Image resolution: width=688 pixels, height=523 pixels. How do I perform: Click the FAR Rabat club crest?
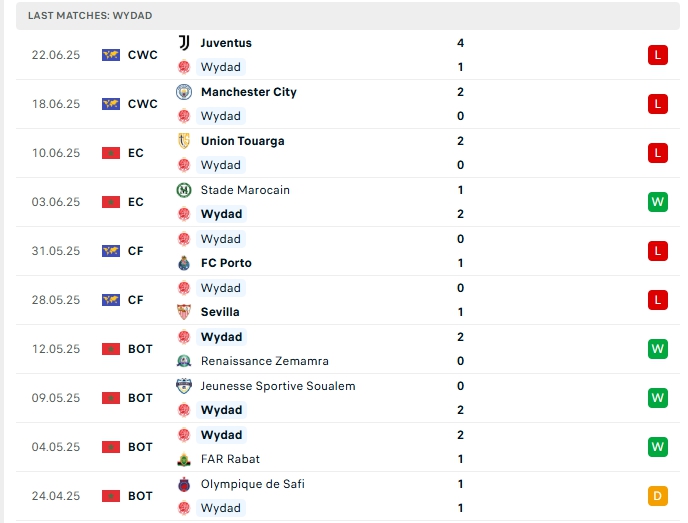(x=183, y=459)
